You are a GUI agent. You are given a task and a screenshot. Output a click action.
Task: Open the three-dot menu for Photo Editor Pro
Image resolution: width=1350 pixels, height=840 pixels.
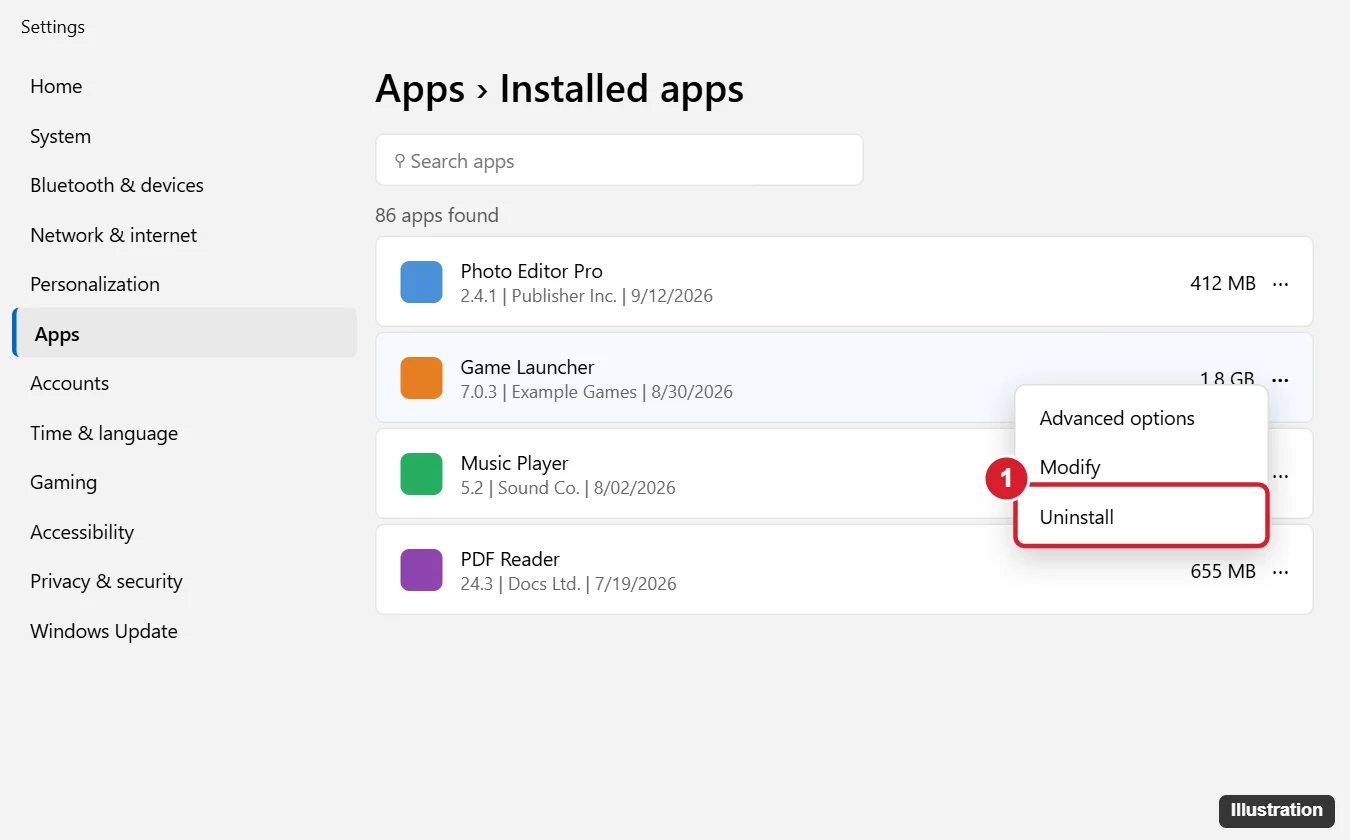tap(1280, 284)
